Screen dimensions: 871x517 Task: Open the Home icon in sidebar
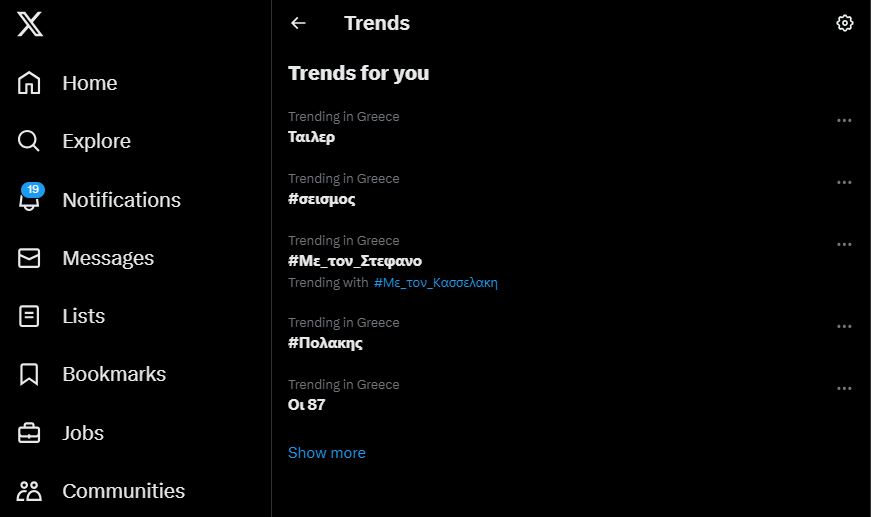pos(30,83)
